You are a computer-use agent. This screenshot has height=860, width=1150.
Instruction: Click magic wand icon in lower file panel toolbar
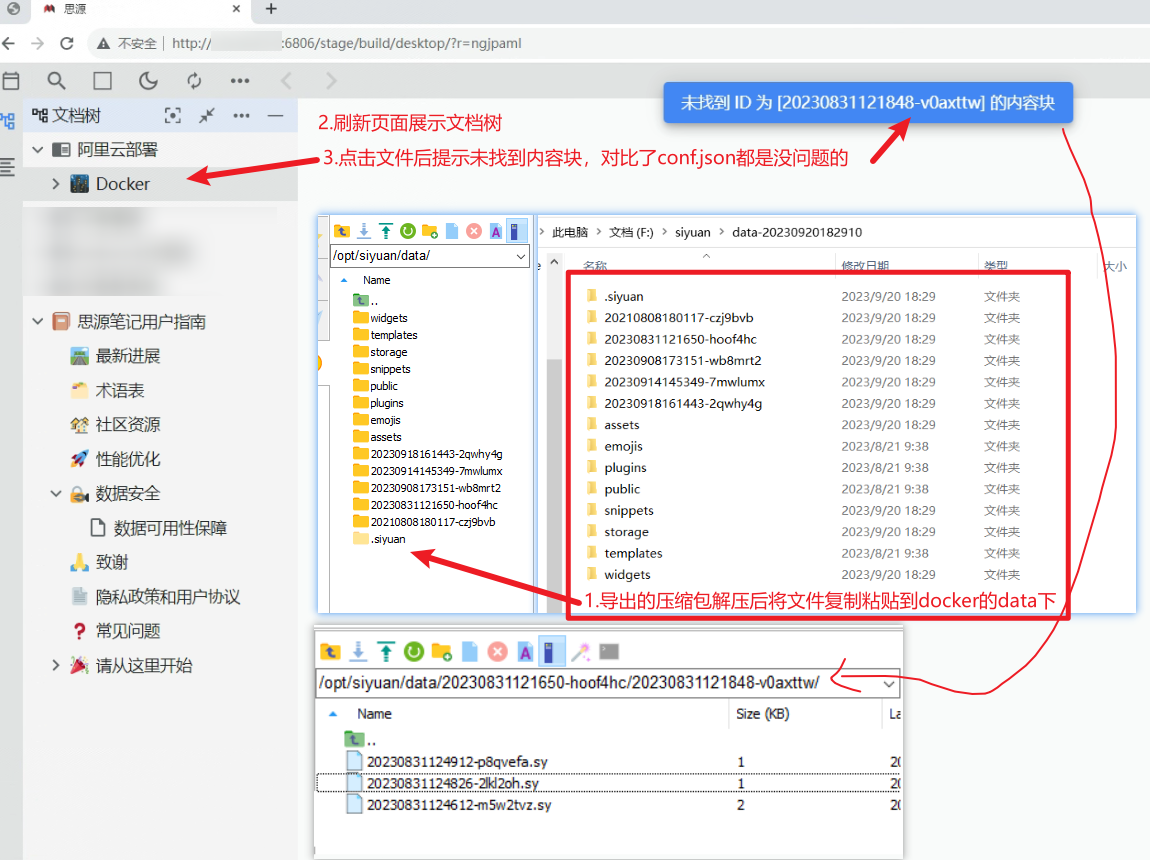(580, 651)
